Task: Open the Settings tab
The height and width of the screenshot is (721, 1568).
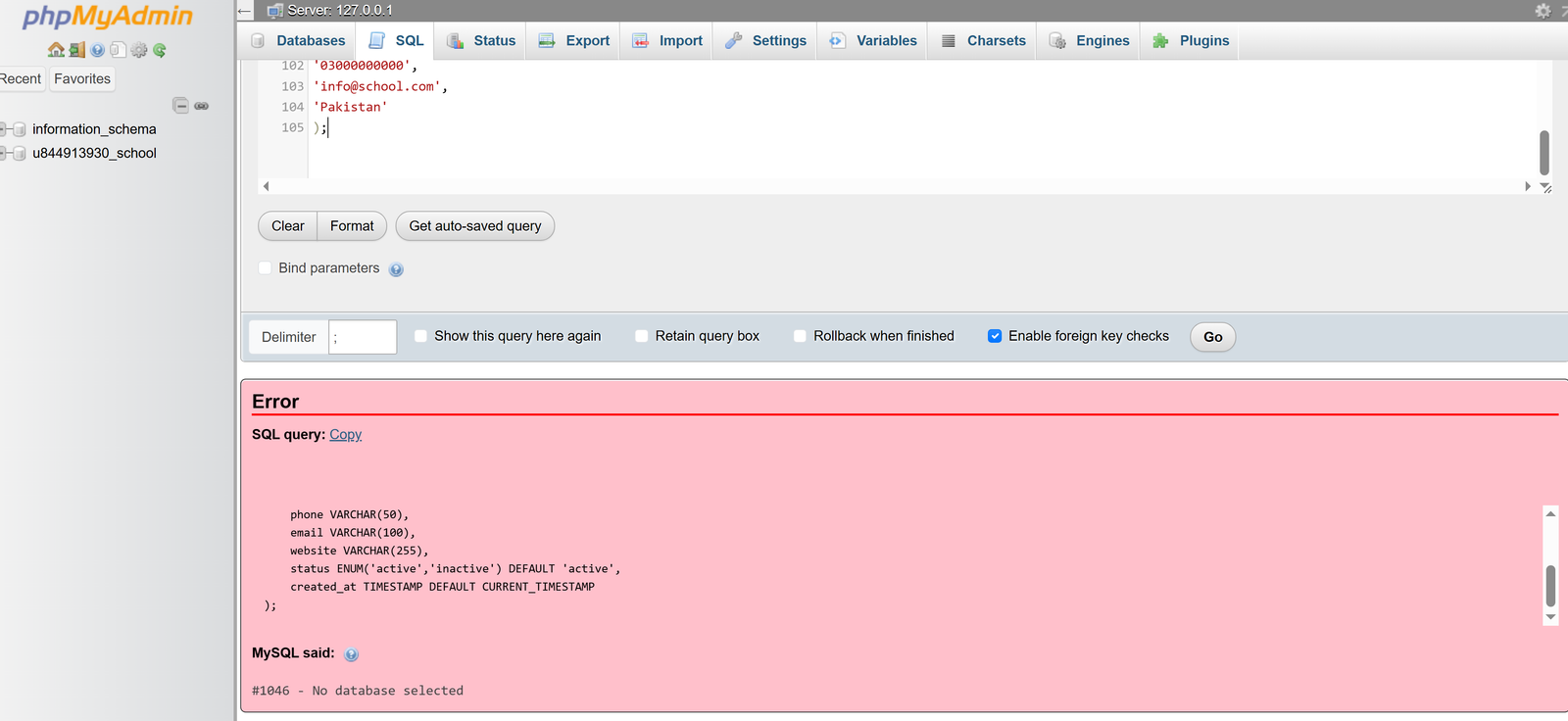Action: (x=765, y=40)
